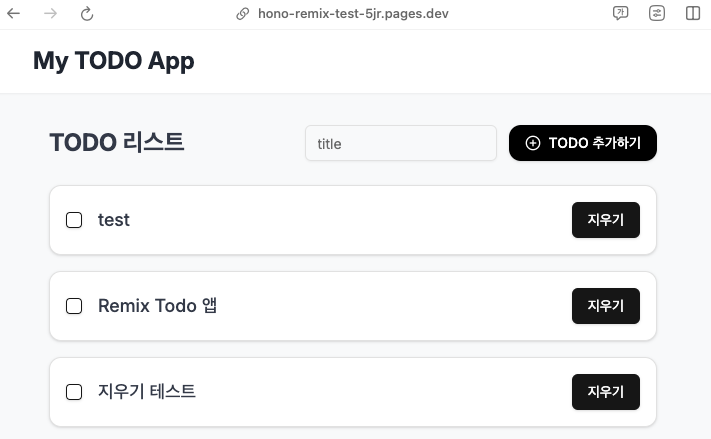The height and width of the screenshot is (439, 711).
Task: Click the browser forward arrow
Action: click(x=50, y=14)
